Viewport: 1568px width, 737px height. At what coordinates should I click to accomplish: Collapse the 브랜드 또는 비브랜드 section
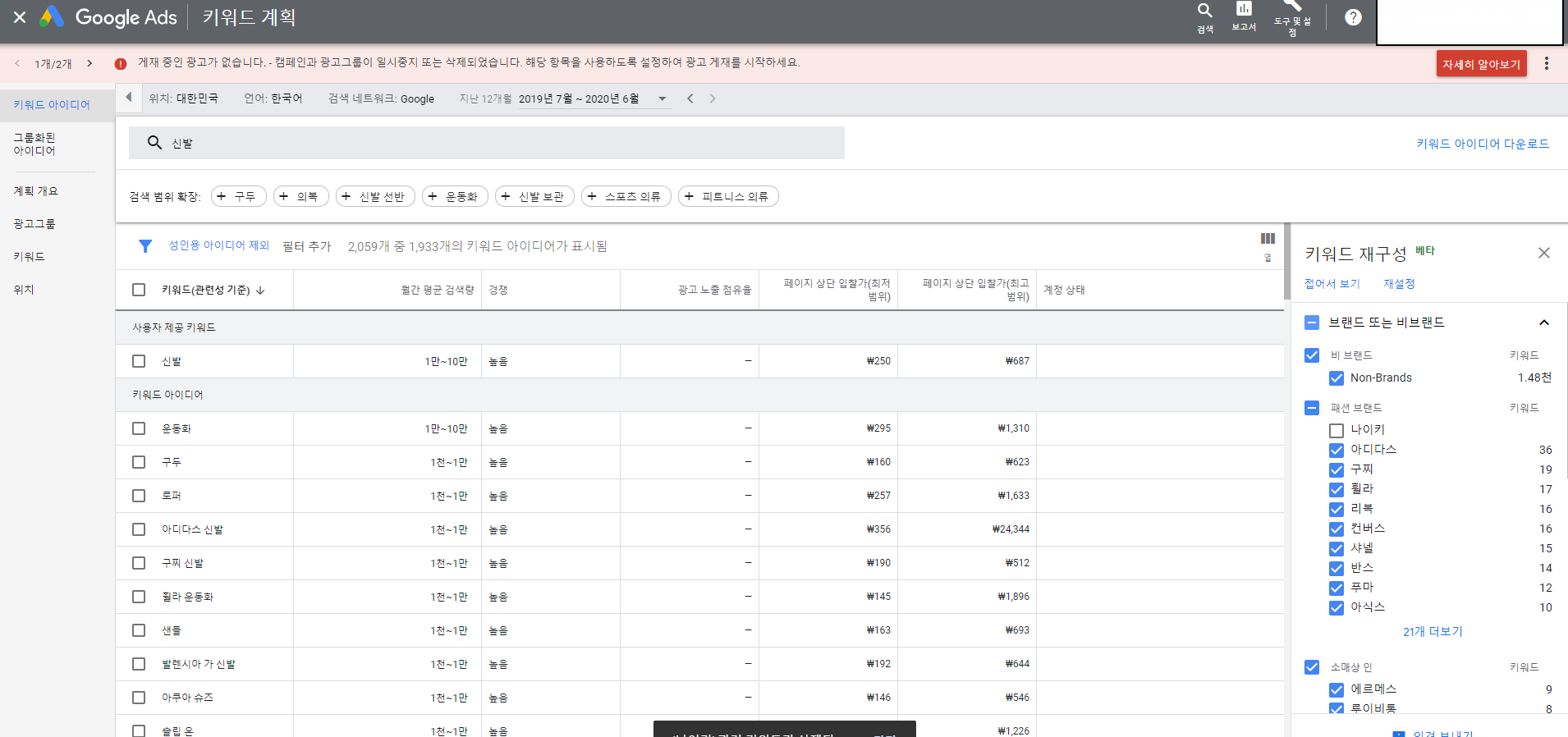(x=1544, y=323)
